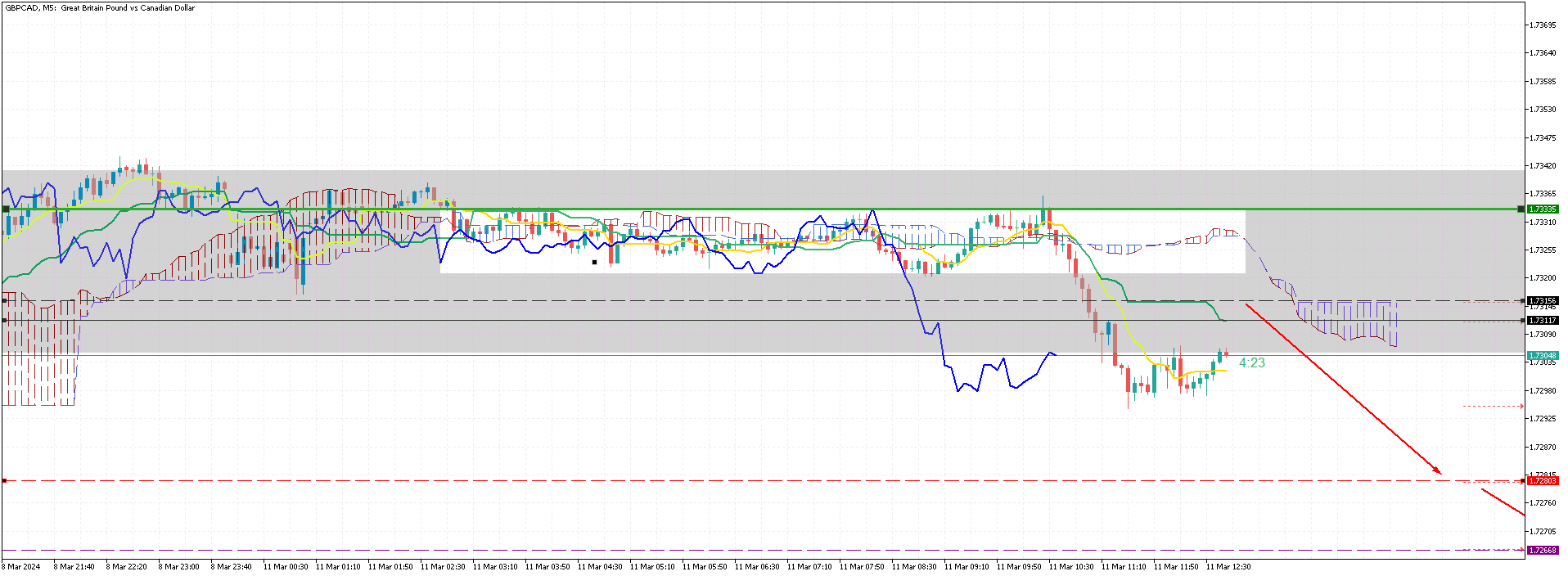Select the 11 Mar 12:30 time label
The width and height of the screenshot is (1568, 576).
1228,566
